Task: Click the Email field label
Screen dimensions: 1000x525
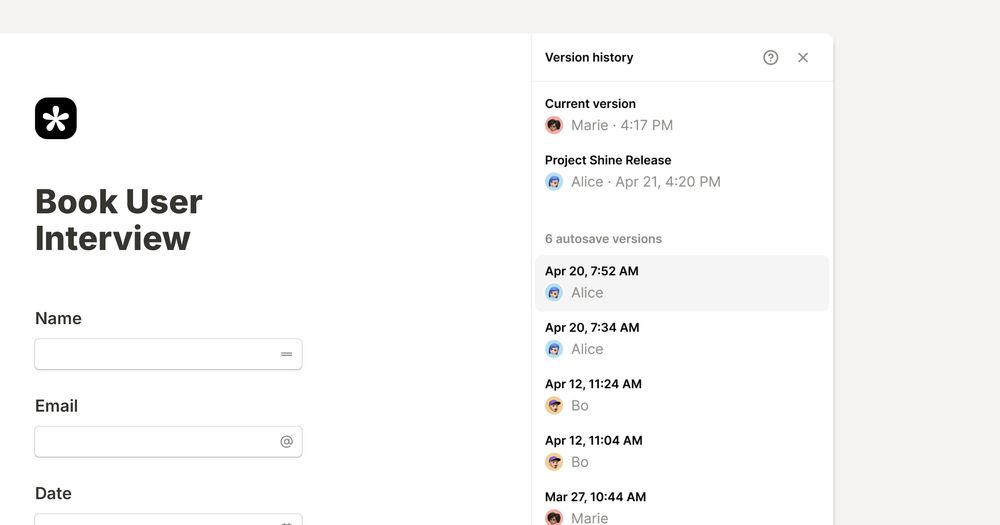Action: [x=56, y=406]
